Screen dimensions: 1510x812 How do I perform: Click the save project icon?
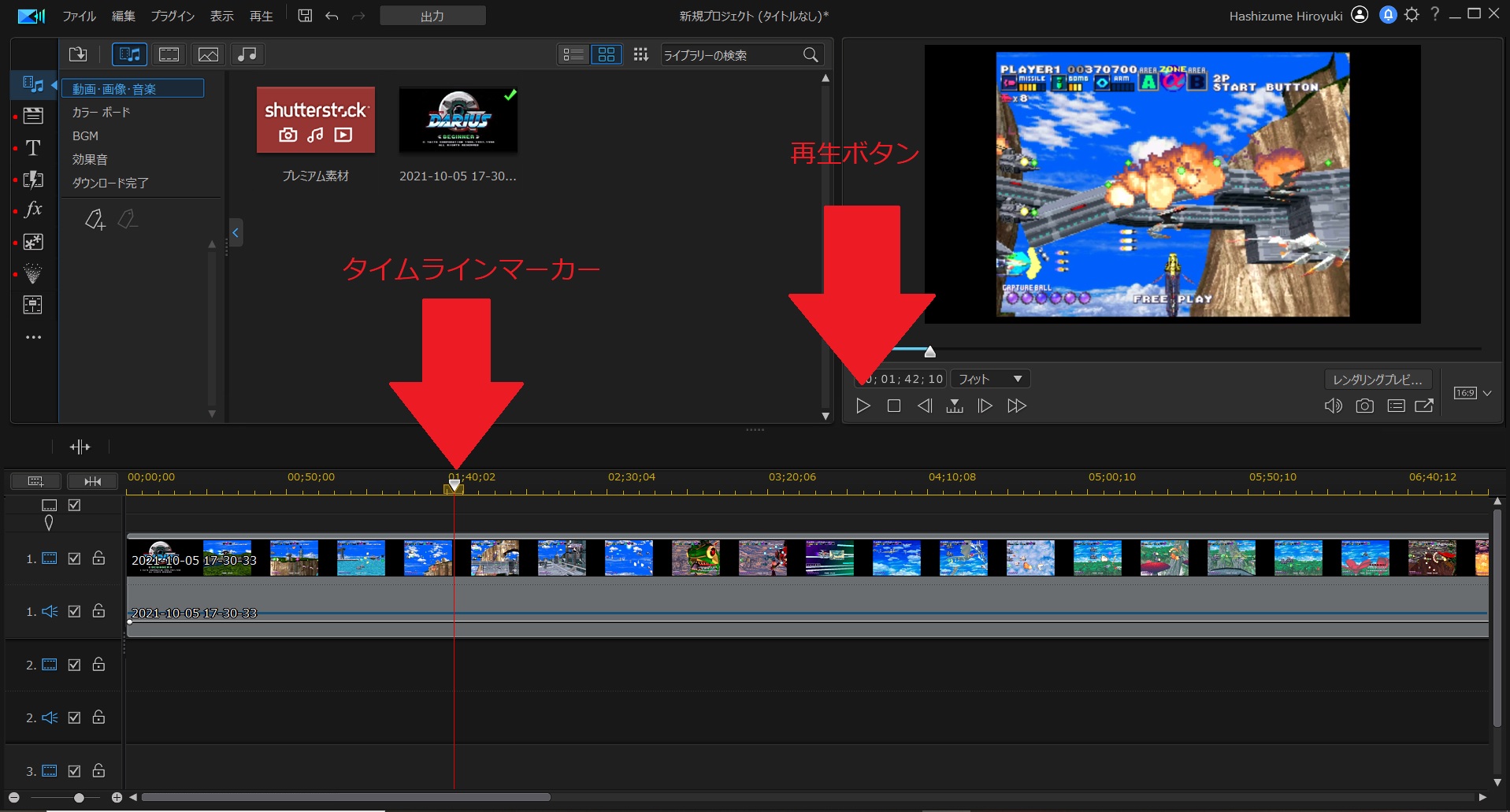[x=305, y=16]
